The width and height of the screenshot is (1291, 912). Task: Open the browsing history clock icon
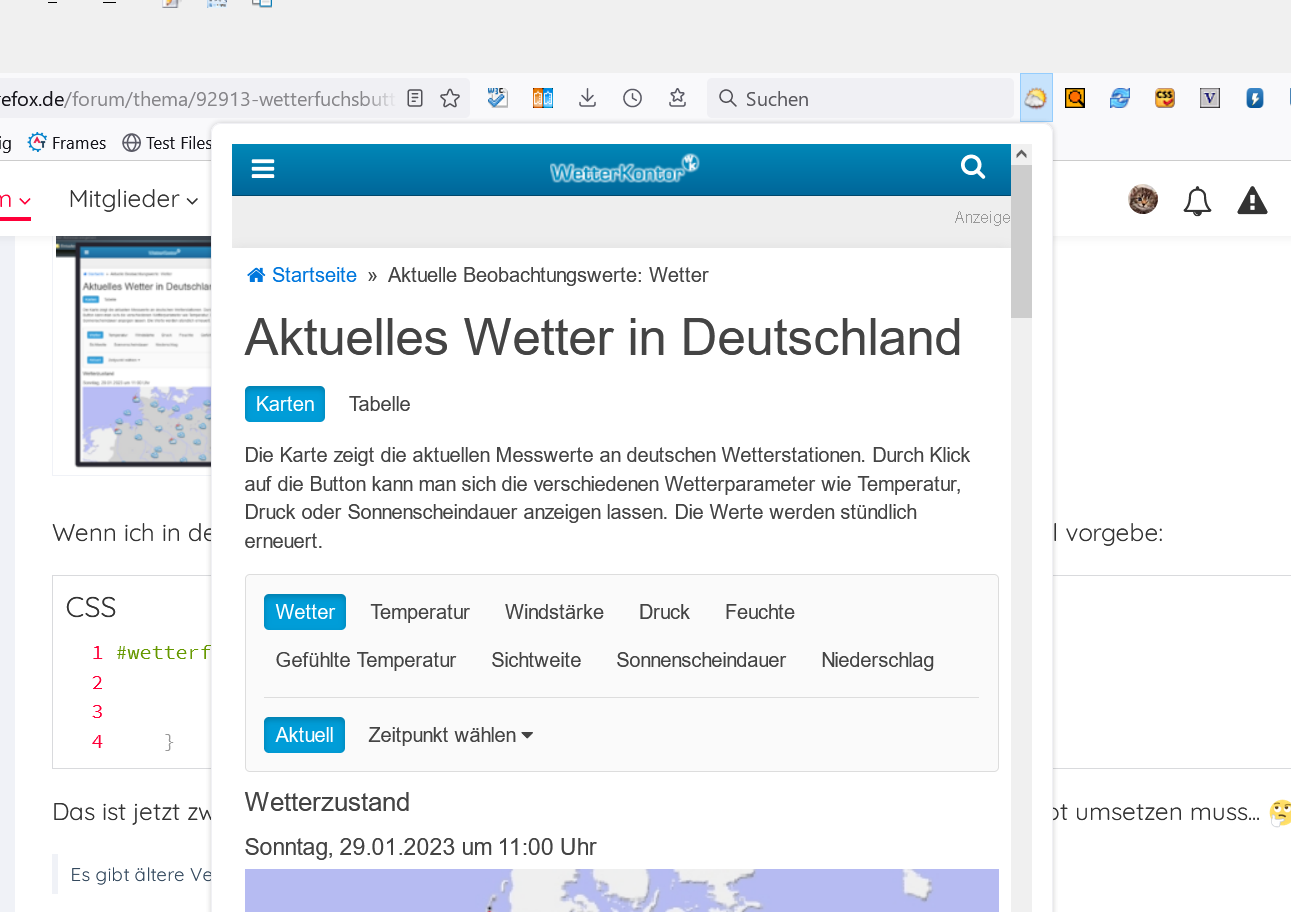point(632,98)
